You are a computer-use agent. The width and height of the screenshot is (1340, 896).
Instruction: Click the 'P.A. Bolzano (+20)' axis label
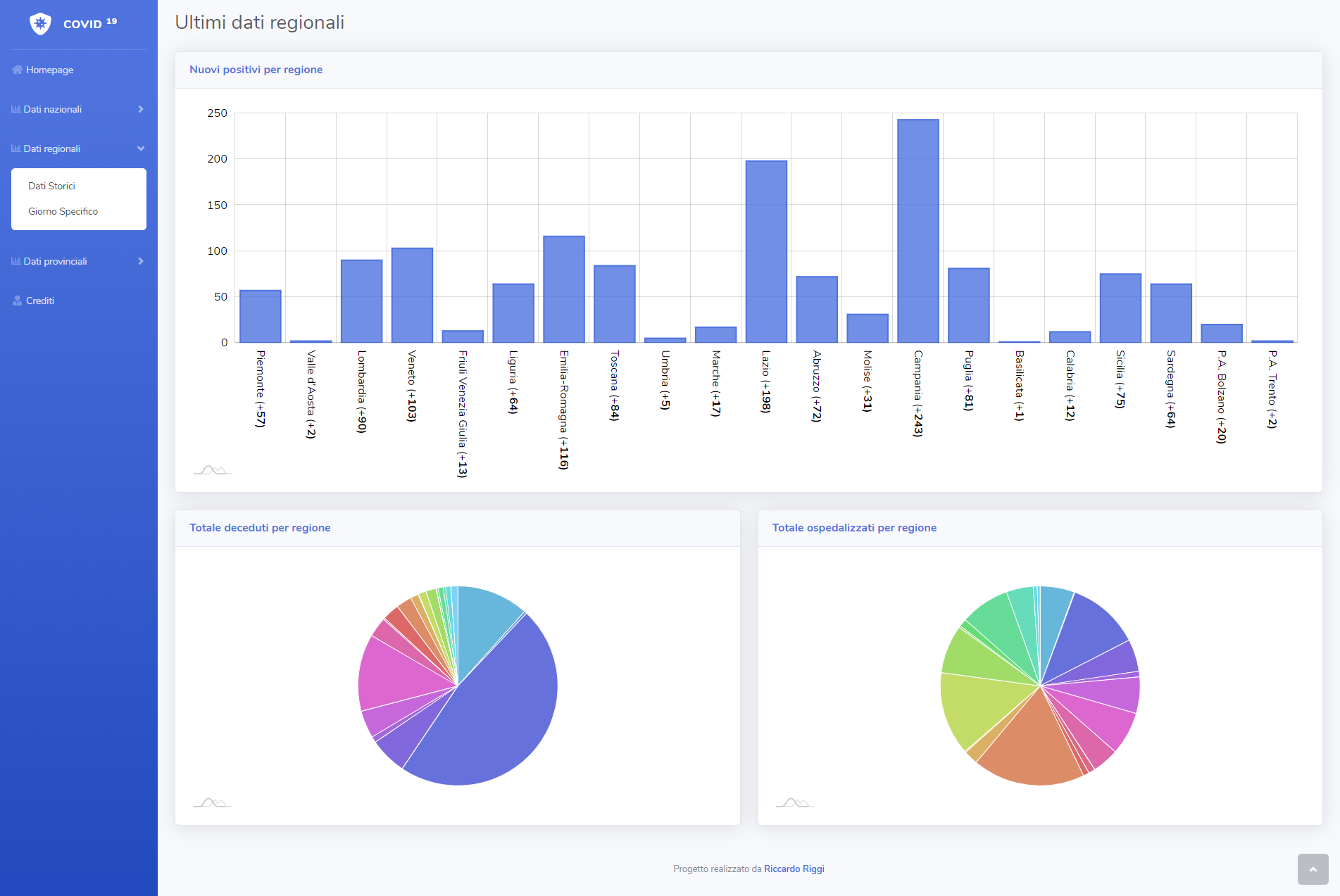click(1222, 397)
